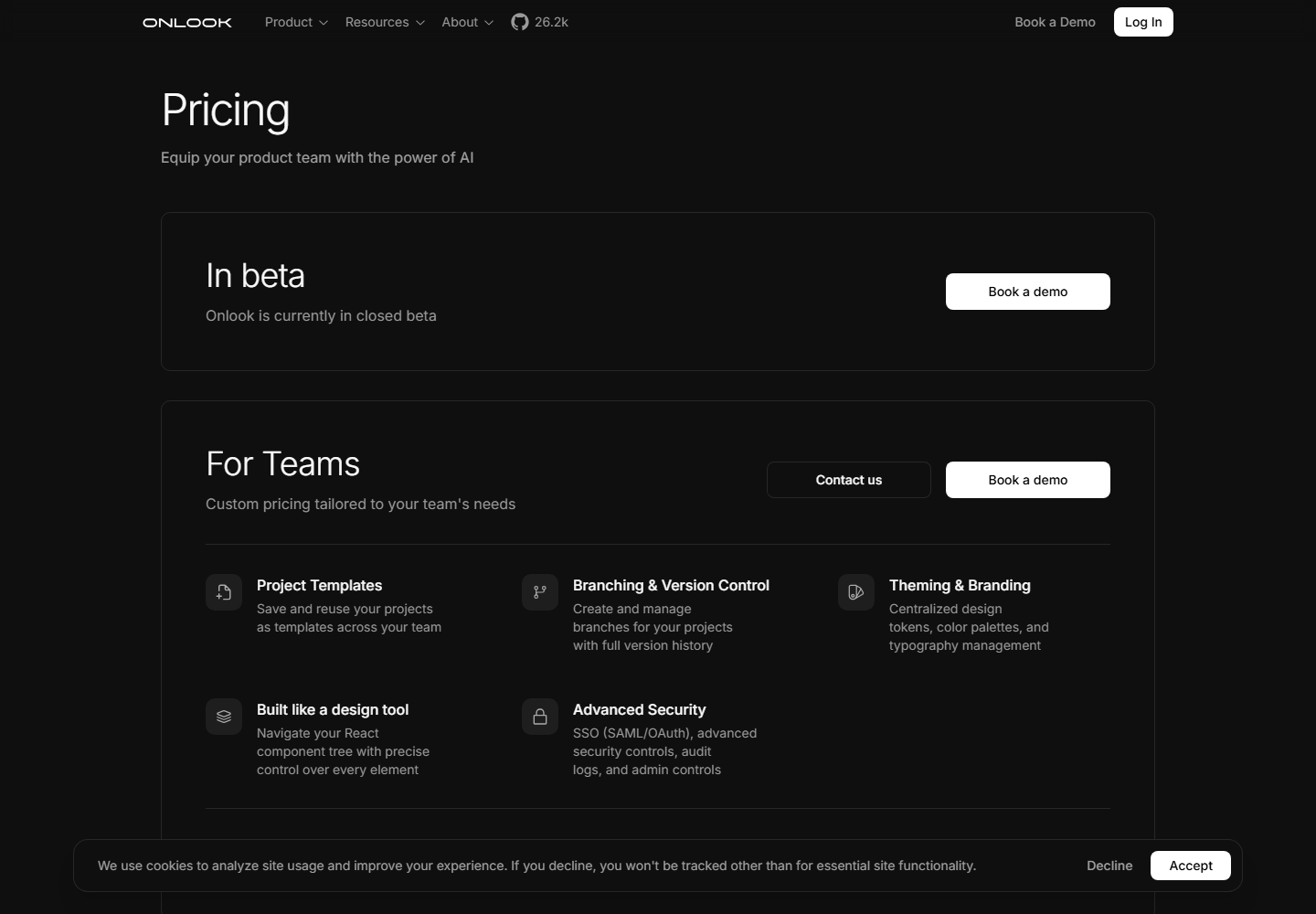The image size is (1316, 914).
Task: Click the 26.2k GitHub star count
Action: click(551, 22)
